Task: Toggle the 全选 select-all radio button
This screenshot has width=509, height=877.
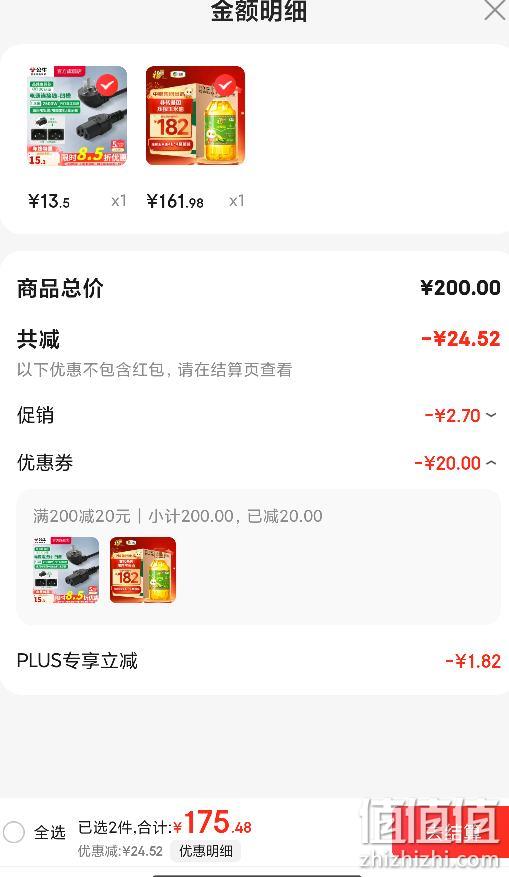Action: pyautogui.click(x=13, y=832)
